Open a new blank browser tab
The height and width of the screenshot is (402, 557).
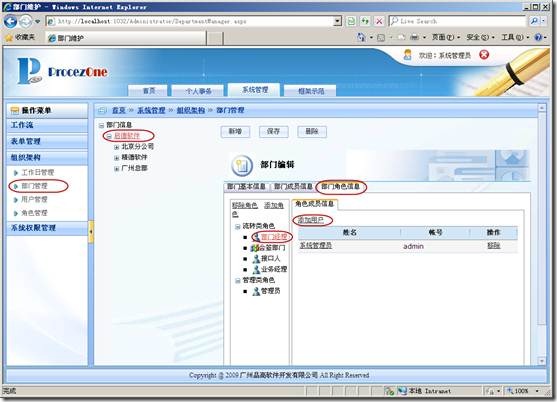215,38
